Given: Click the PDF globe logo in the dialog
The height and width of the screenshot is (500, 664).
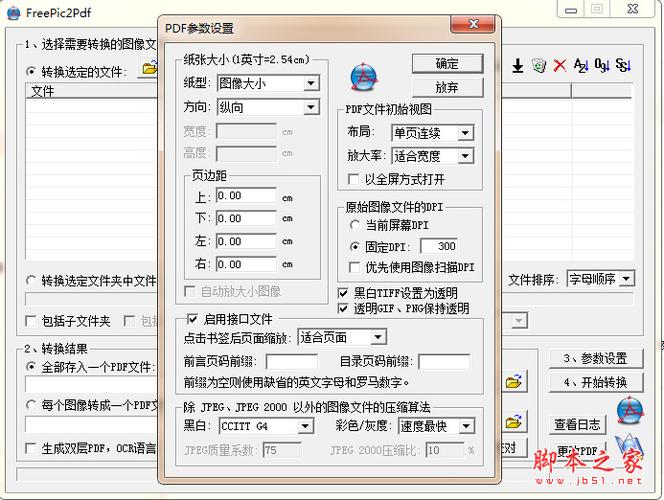Looking at the screenshot, I should [x=364, y=77].
